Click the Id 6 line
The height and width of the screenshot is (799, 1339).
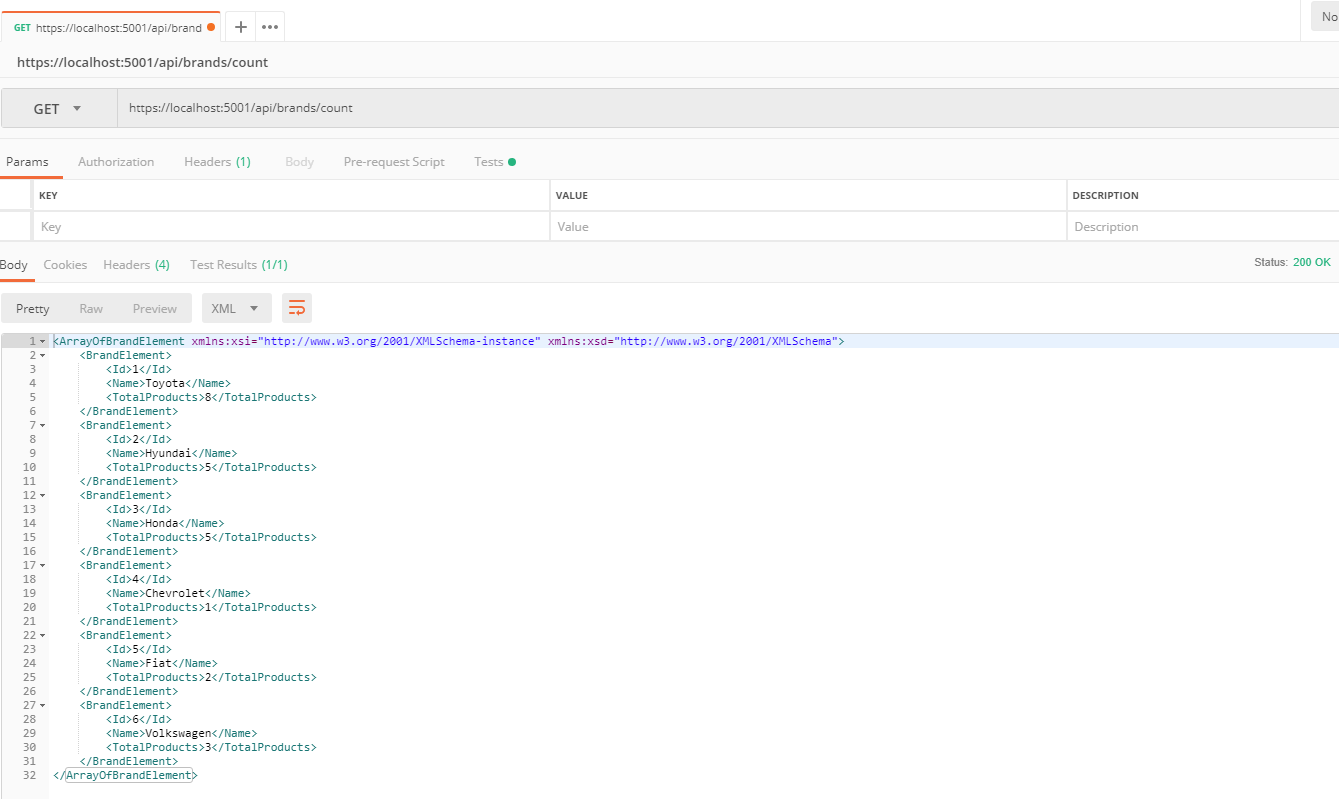coord(138,719)
